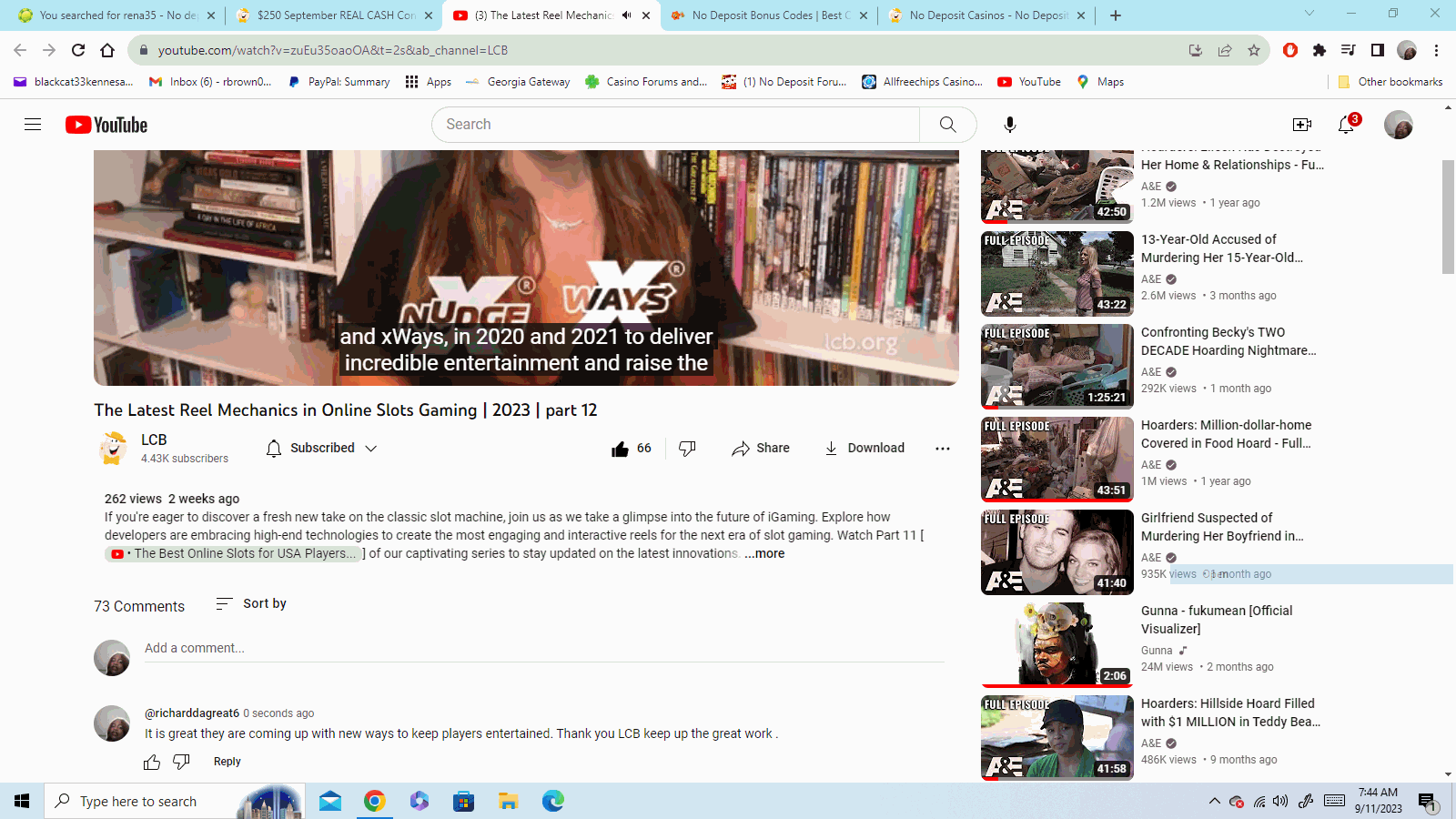The image size is (1456, 819).
Task: Open the Maps bookmark
Action: pos(1100,82)
